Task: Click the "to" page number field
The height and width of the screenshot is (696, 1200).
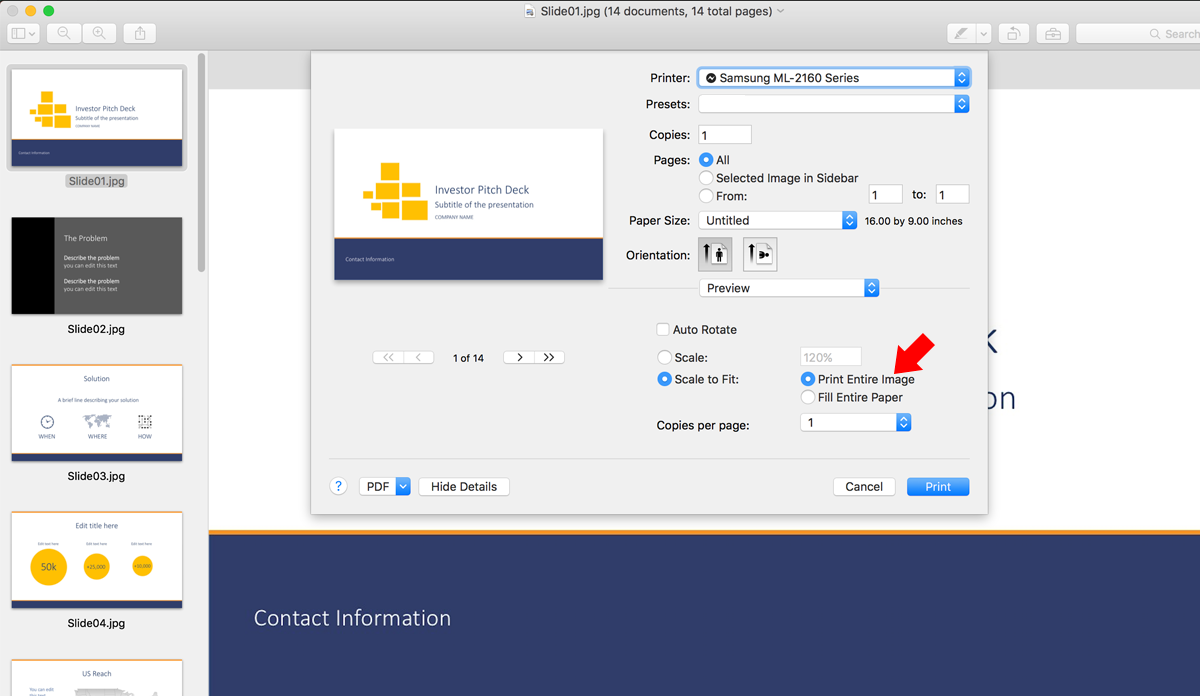Action: [x=952, y=195]
